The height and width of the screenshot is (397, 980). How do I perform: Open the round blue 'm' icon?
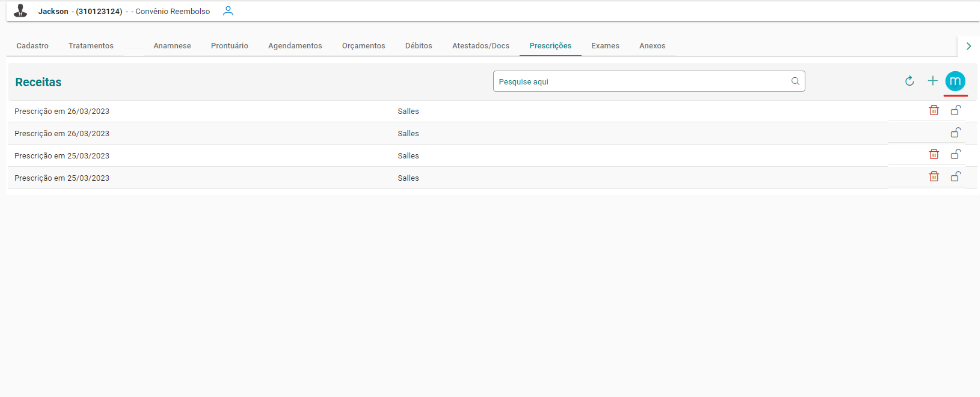pos(955,81)
